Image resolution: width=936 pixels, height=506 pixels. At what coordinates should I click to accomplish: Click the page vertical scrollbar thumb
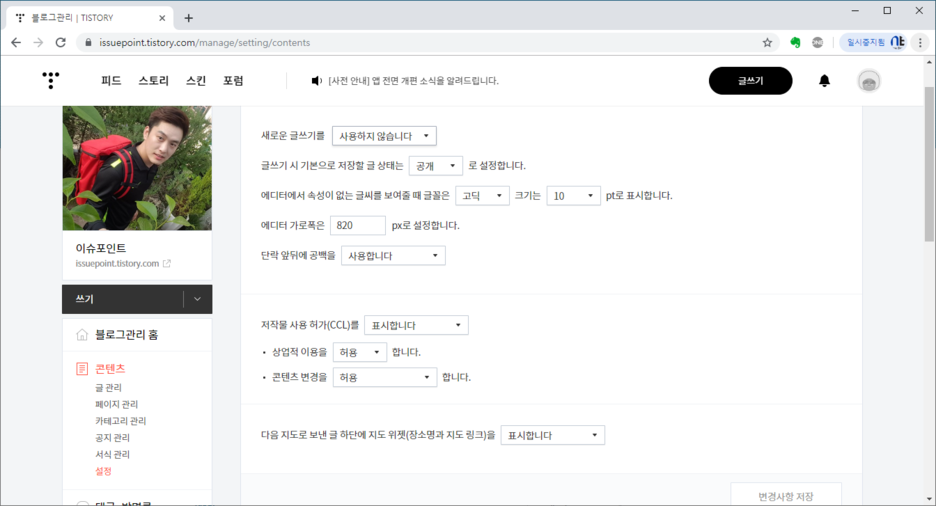(929, 164)
